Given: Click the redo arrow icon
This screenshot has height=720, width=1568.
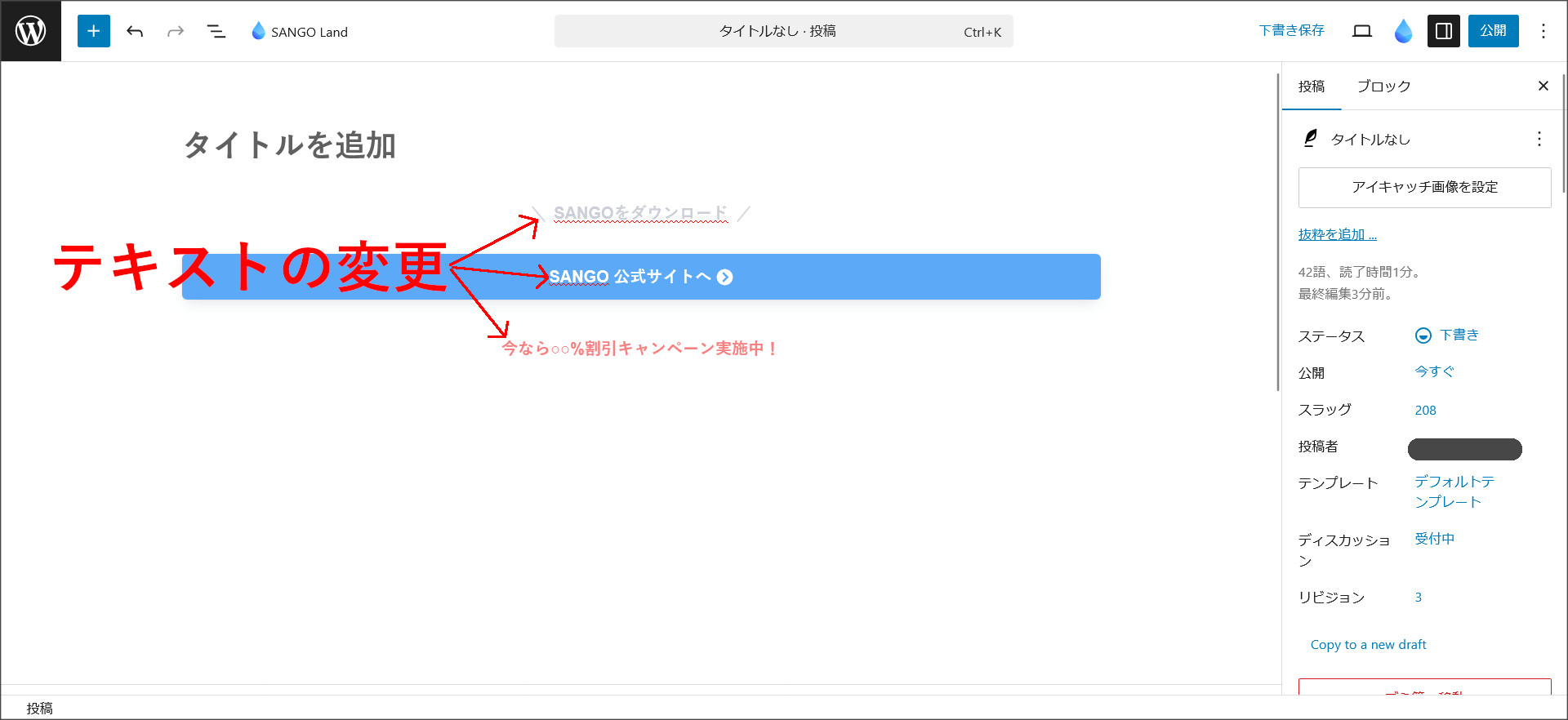Looking at the screenshot, I should pyautogui.click(x=176, y=31).
